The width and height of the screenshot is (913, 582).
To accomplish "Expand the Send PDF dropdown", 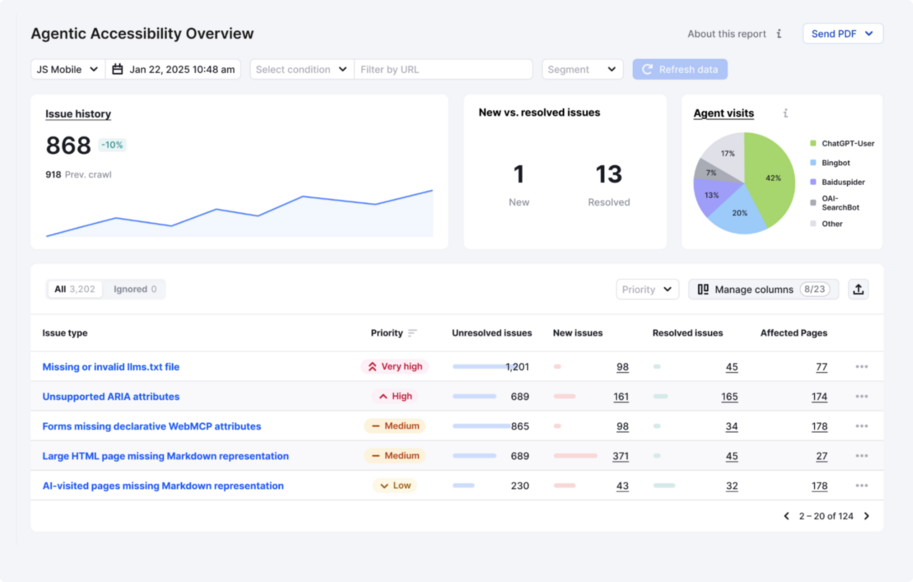I will (x=843, y=34).
